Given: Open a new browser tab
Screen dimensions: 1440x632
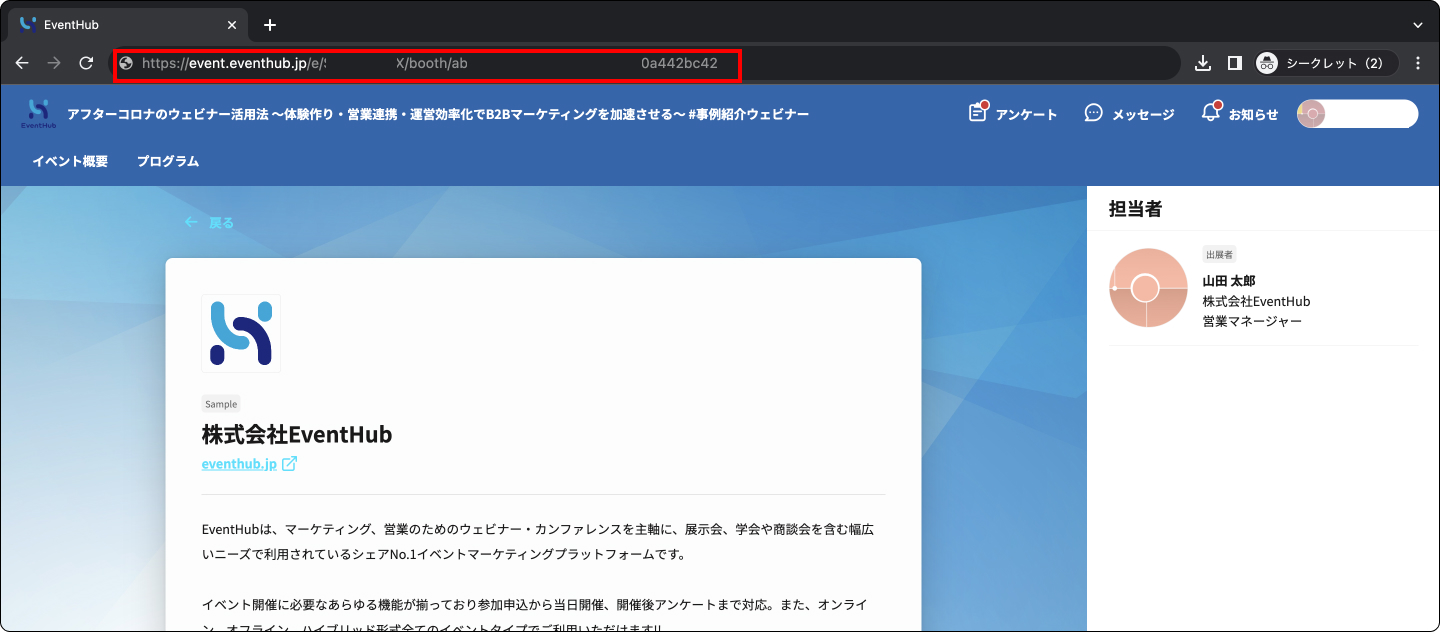Looking at the screenshot, I should tap(269, 25).
